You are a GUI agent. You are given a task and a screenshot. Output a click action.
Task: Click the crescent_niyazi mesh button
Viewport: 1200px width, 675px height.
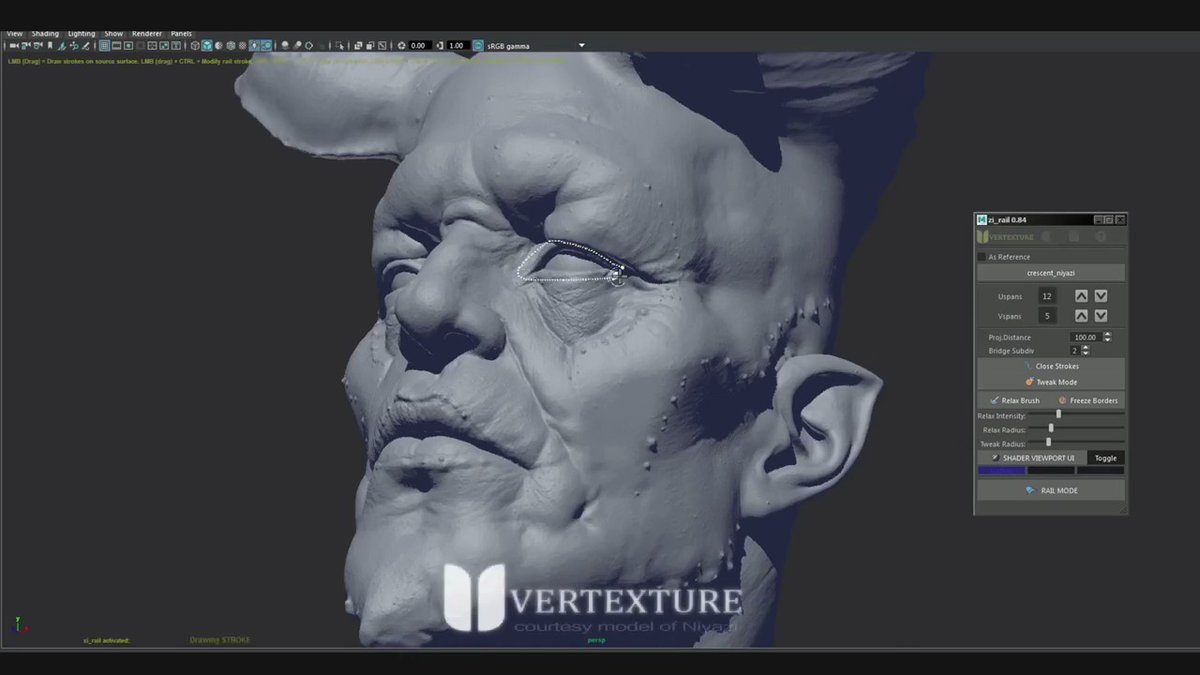tap(1050, 273)
